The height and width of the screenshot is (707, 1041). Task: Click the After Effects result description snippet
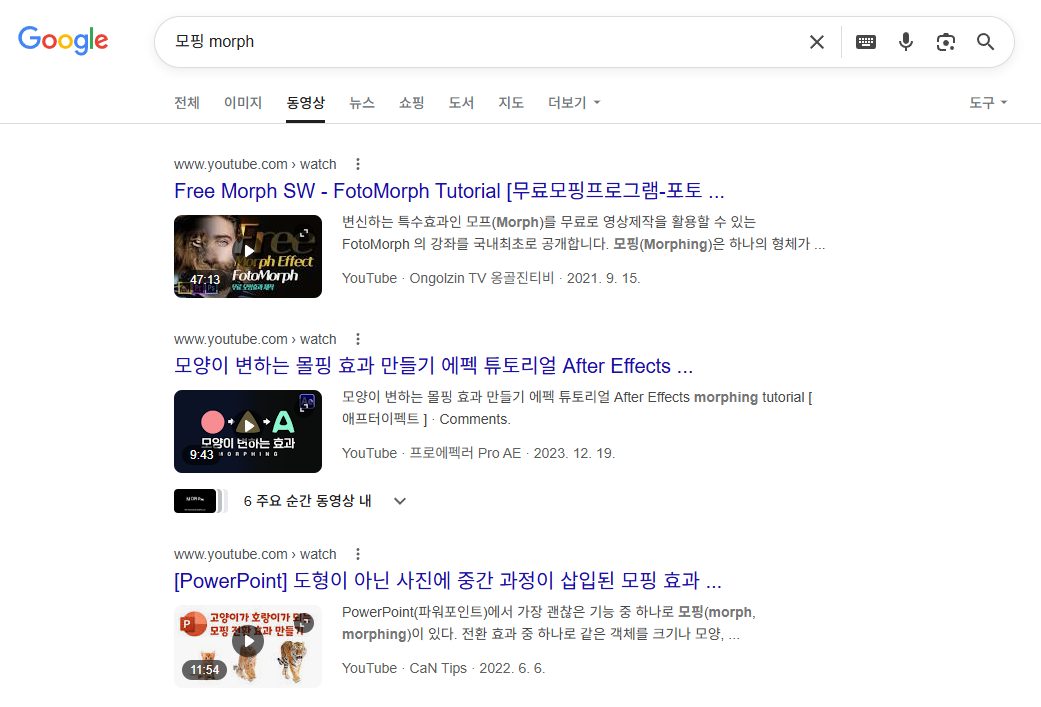pyautogui.click(x=577, y=408)
